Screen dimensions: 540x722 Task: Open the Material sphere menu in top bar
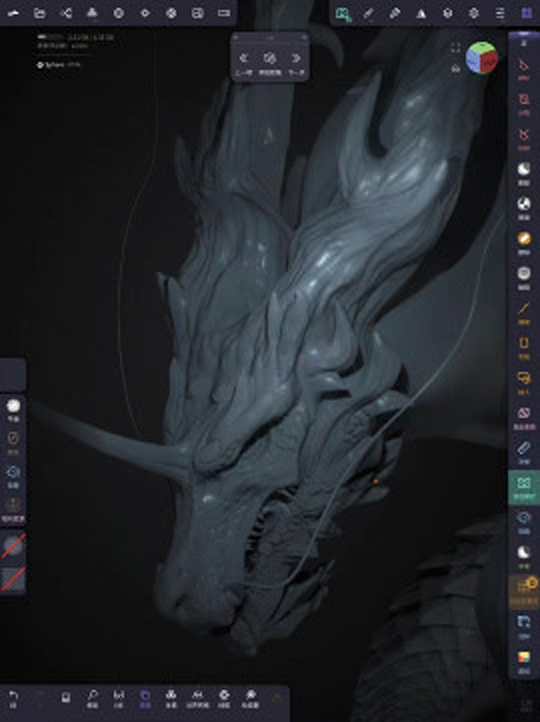click(119, 13)
